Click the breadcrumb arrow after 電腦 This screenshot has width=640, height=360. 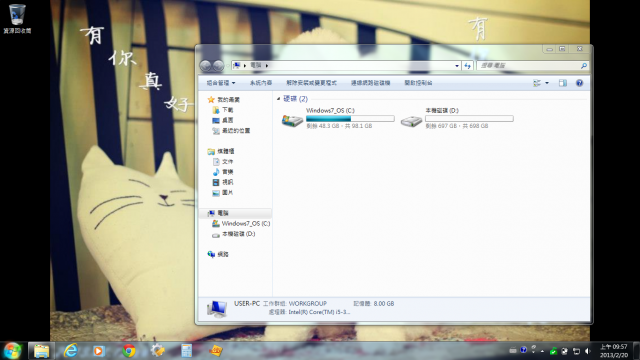pyautogui.click(x=267, y=65)
